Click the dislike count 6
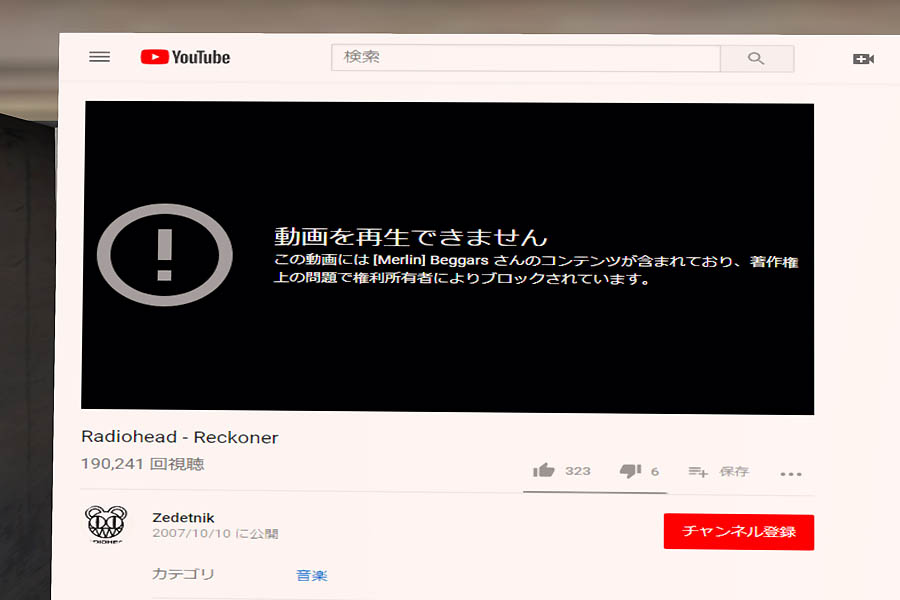 pyautogui.click(x=655, y=471)
